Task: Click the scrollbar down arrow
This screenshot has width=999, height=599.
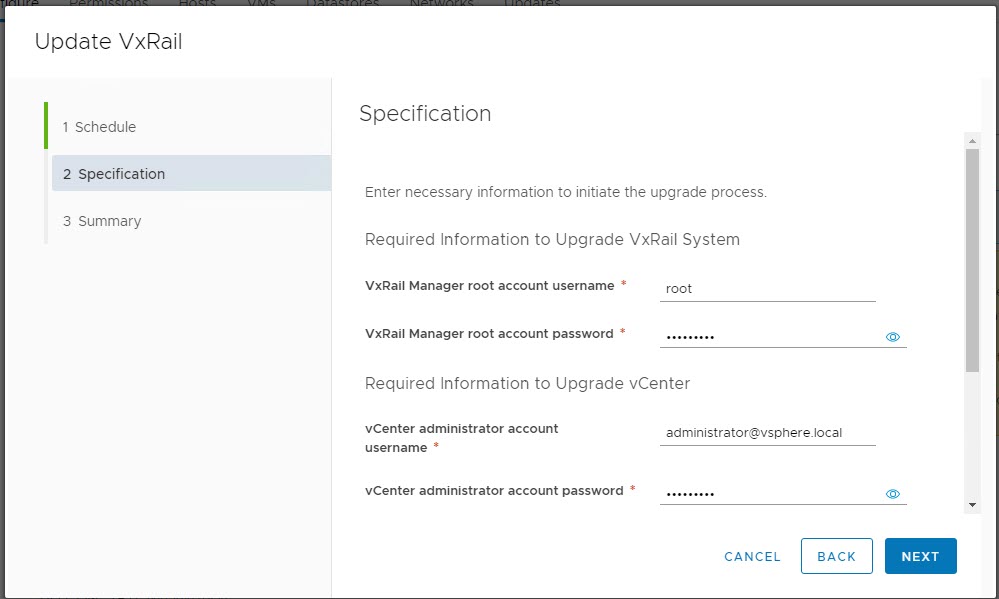Action: pos(972,506)
